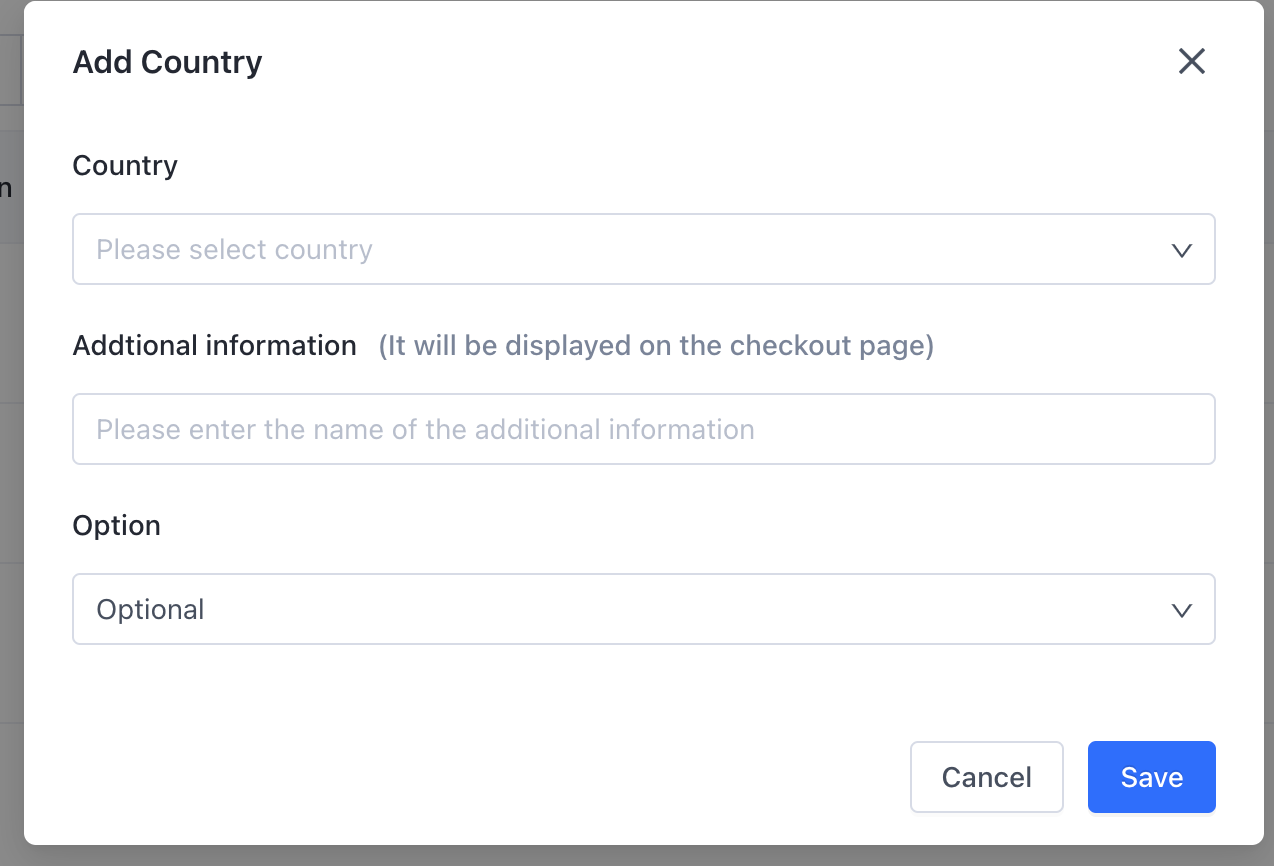This screenshot has height=866, width=1274.
Task: Click the additional information name placeholder text
Action: click(x=425, y=429)
